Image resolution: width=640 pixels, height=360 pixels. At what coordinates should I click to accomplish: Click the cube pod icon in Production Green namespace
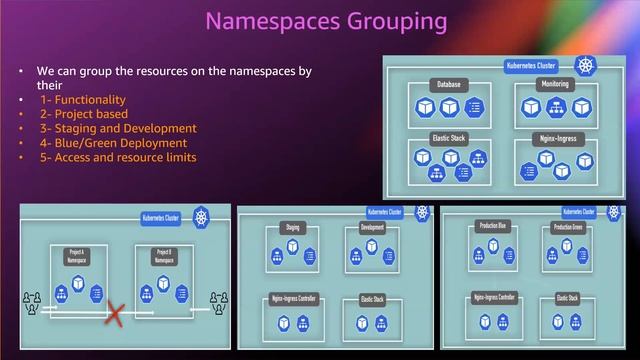pyautogui.click(x=567, y=246)
